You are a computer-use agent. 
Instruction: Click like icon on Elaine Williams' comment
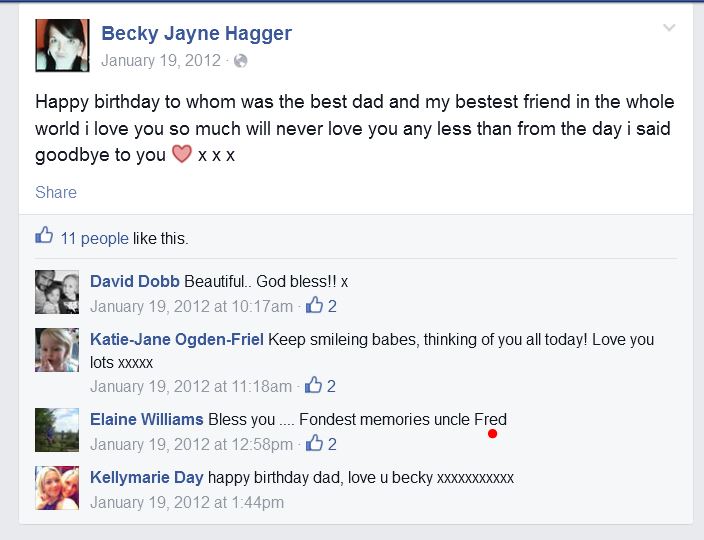pyautogui.click(x=314, y=444)
